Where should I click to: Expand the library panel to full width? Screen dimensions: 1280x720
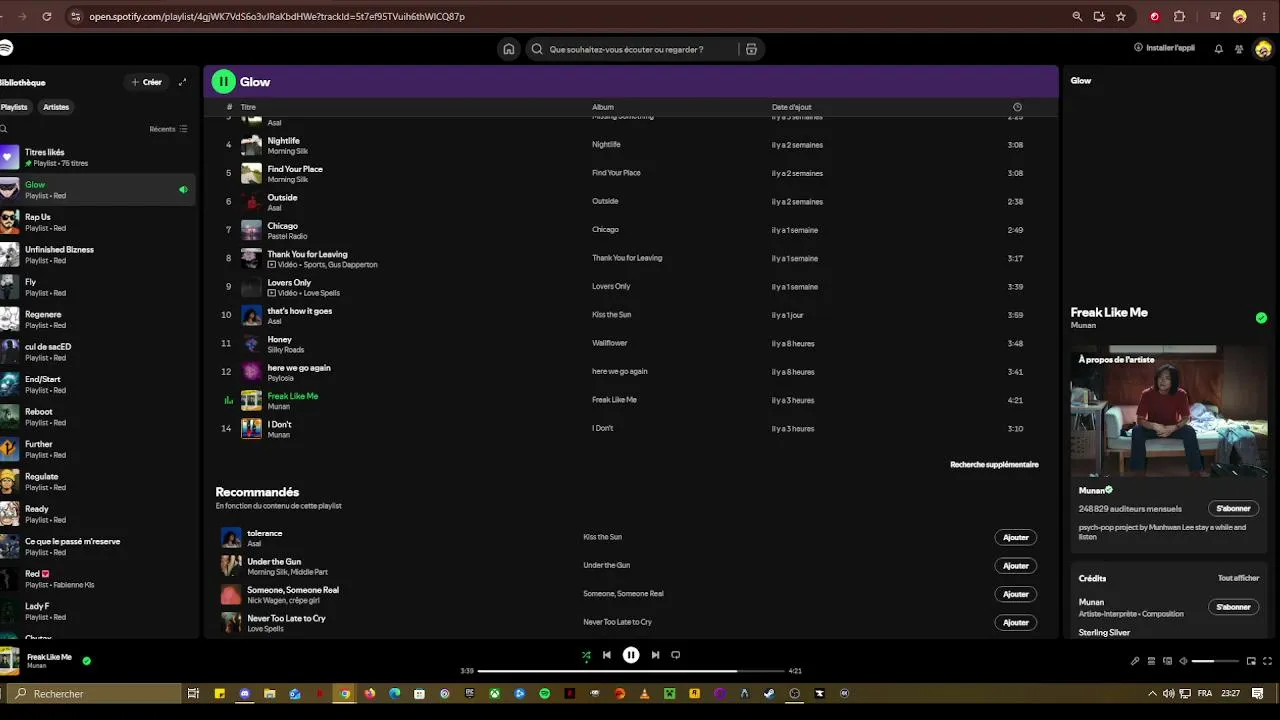click(x=182, y=82)
